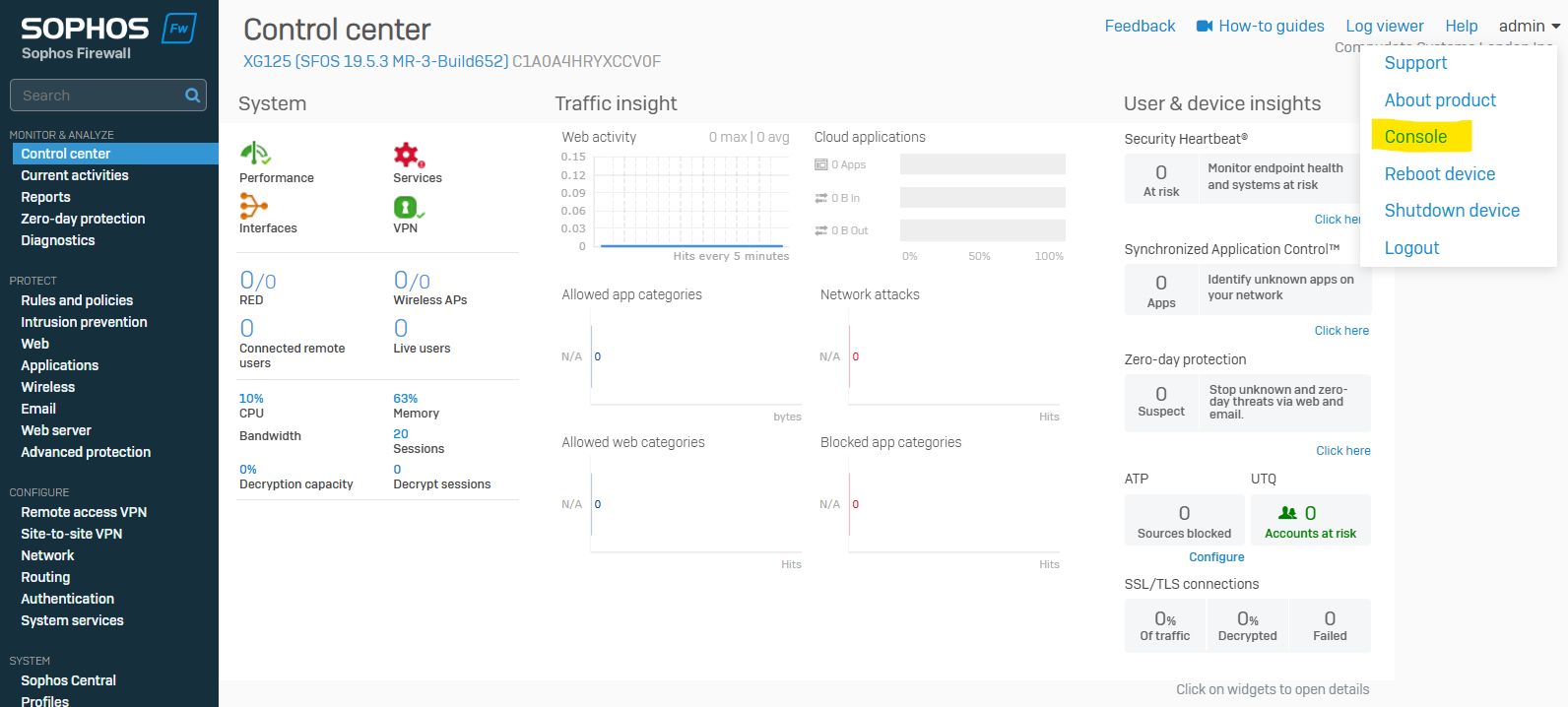Open Wireless in the sidebar
The height and width of the screenshot is (707, 1568).
coord(48,387)
